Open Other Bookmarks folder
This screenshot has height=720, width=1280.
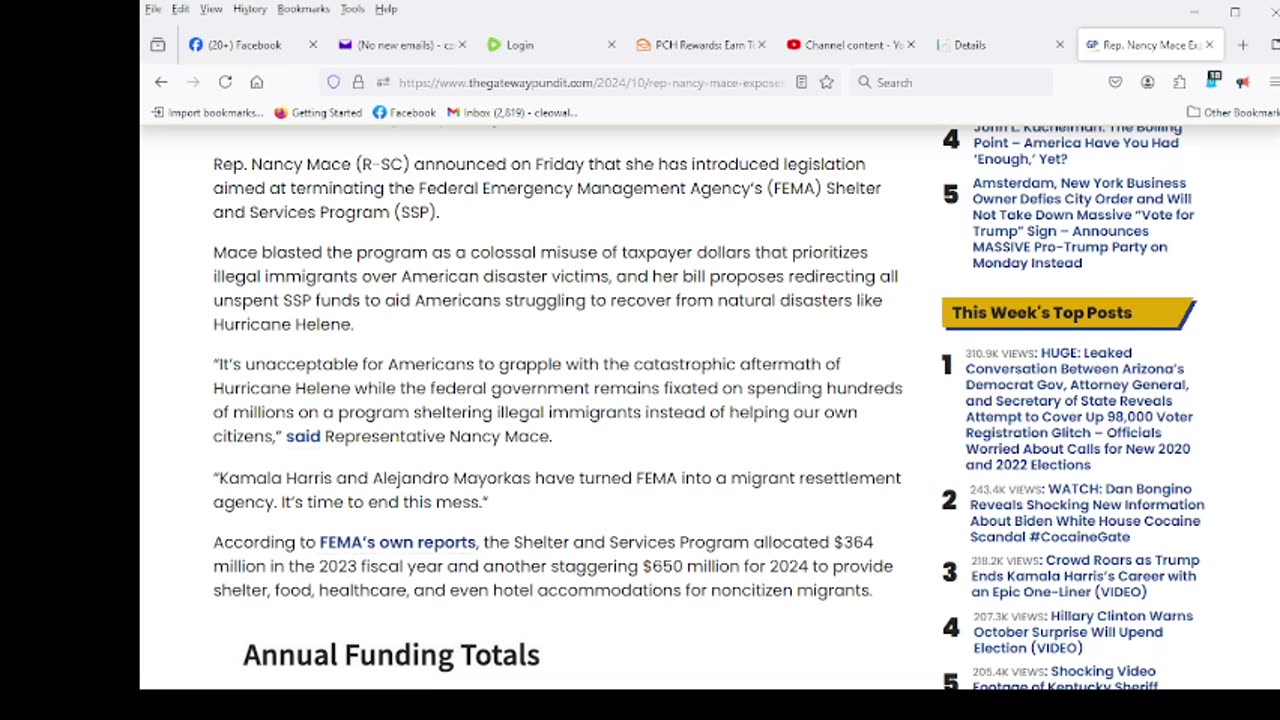click(1233, 113)
